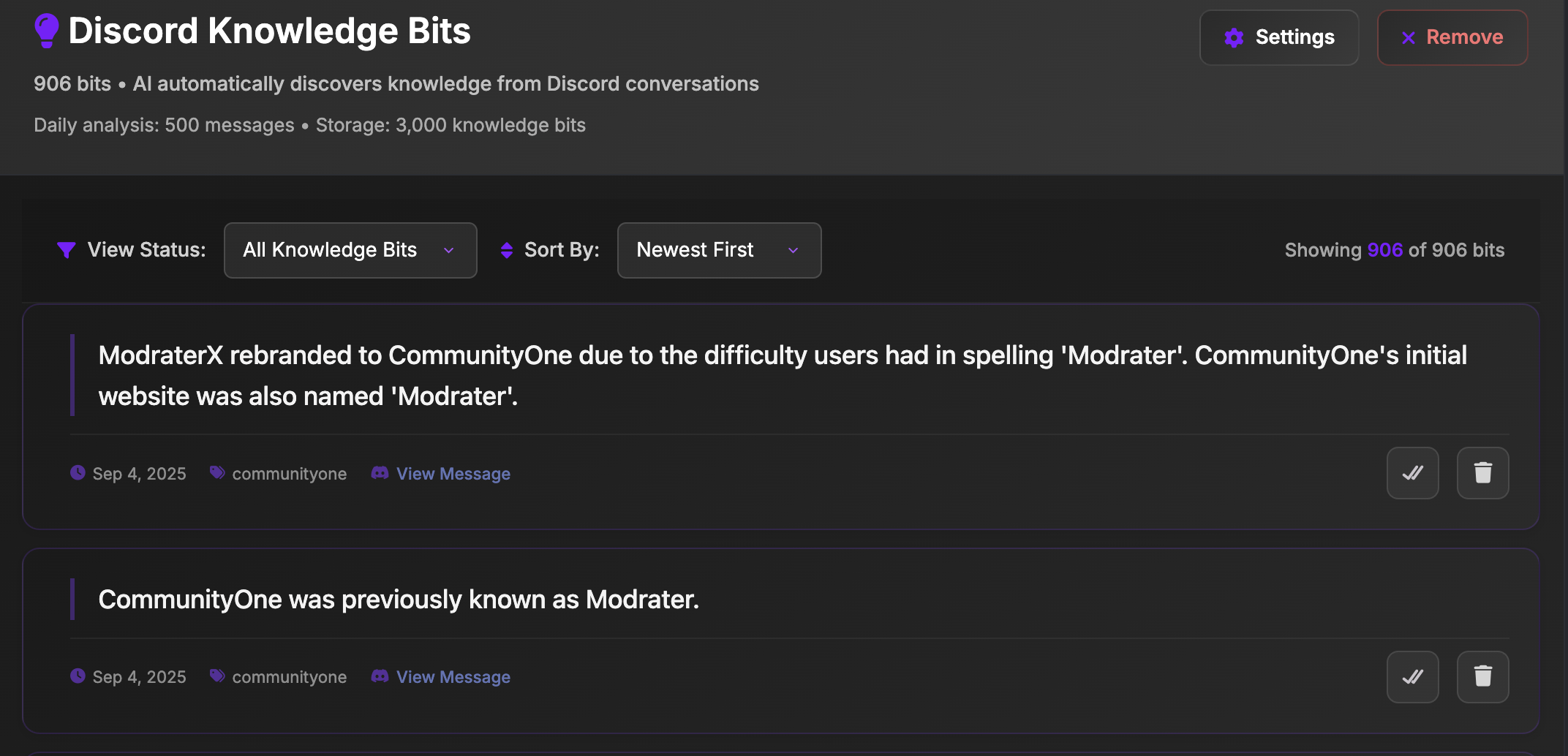Click clock icon beside first Sep 4, 2025
The width and height of the screenshot is (1568, 756).
tap(78, 473)
